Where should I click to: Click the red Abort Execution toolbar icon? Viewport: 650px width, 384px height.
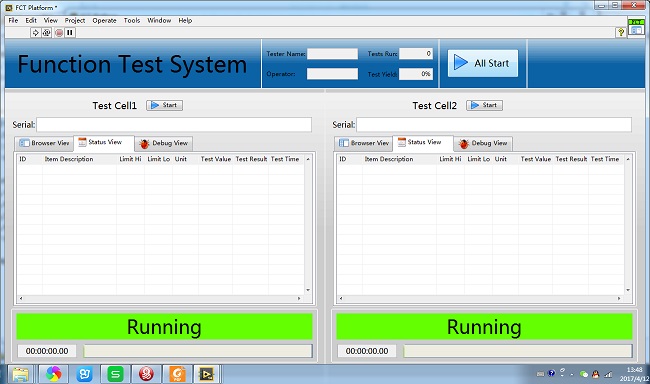tap(59, 32)
